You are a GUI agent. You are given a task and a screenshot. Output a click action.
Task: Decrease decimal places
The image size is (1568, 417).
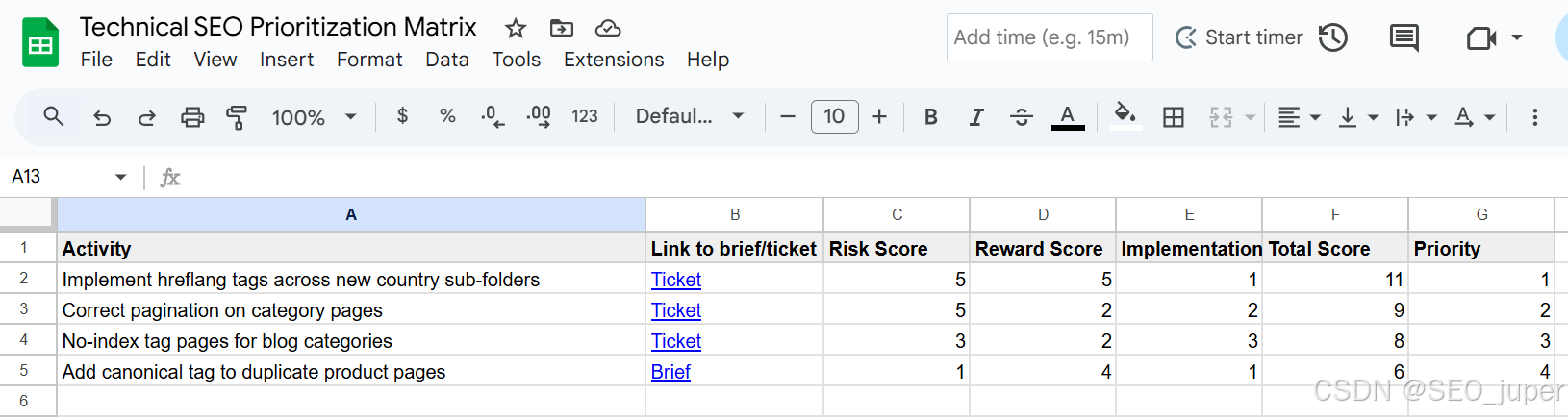pos(493,117)
